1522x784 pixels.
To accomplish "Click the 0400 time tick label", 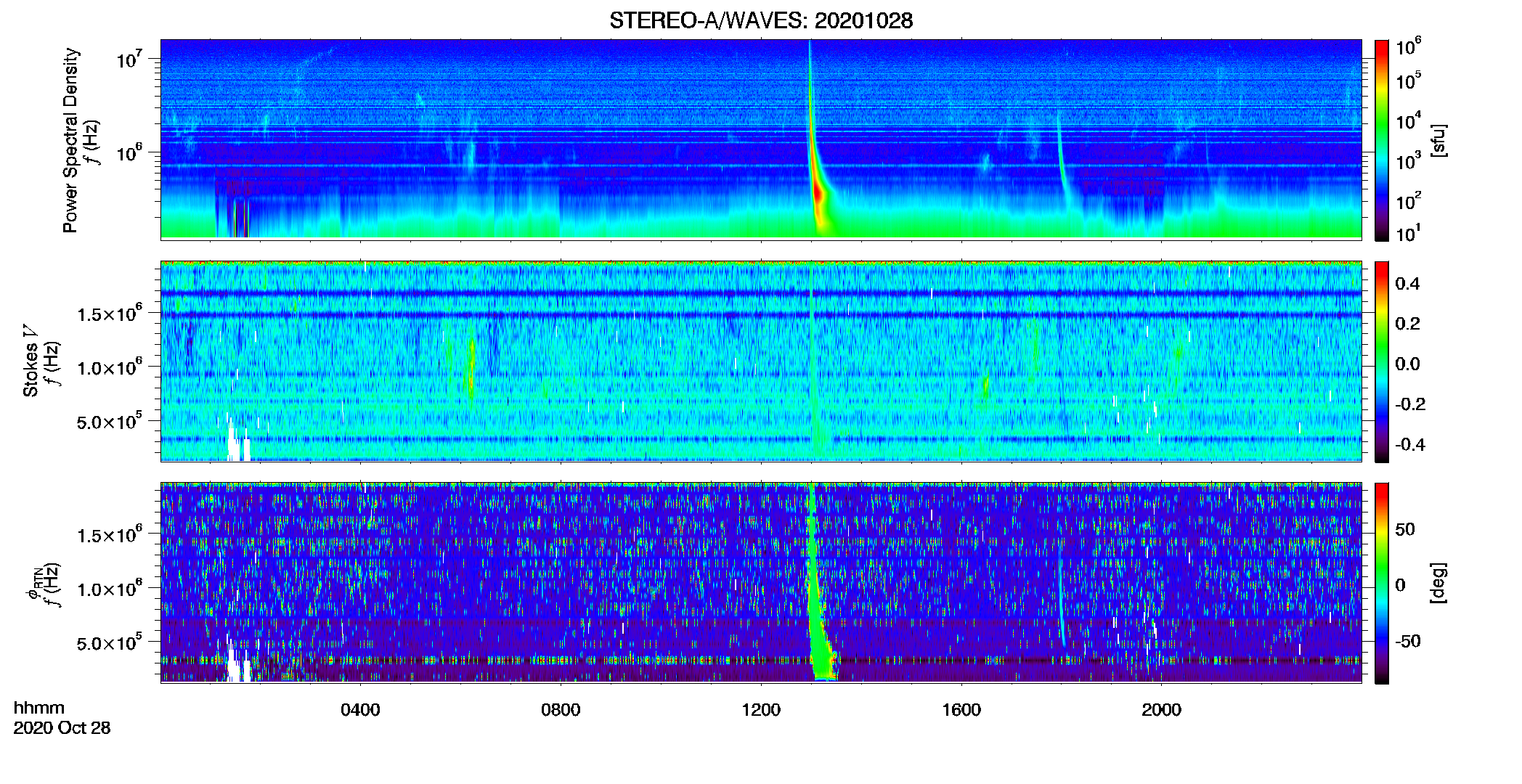I will [360, 710].
